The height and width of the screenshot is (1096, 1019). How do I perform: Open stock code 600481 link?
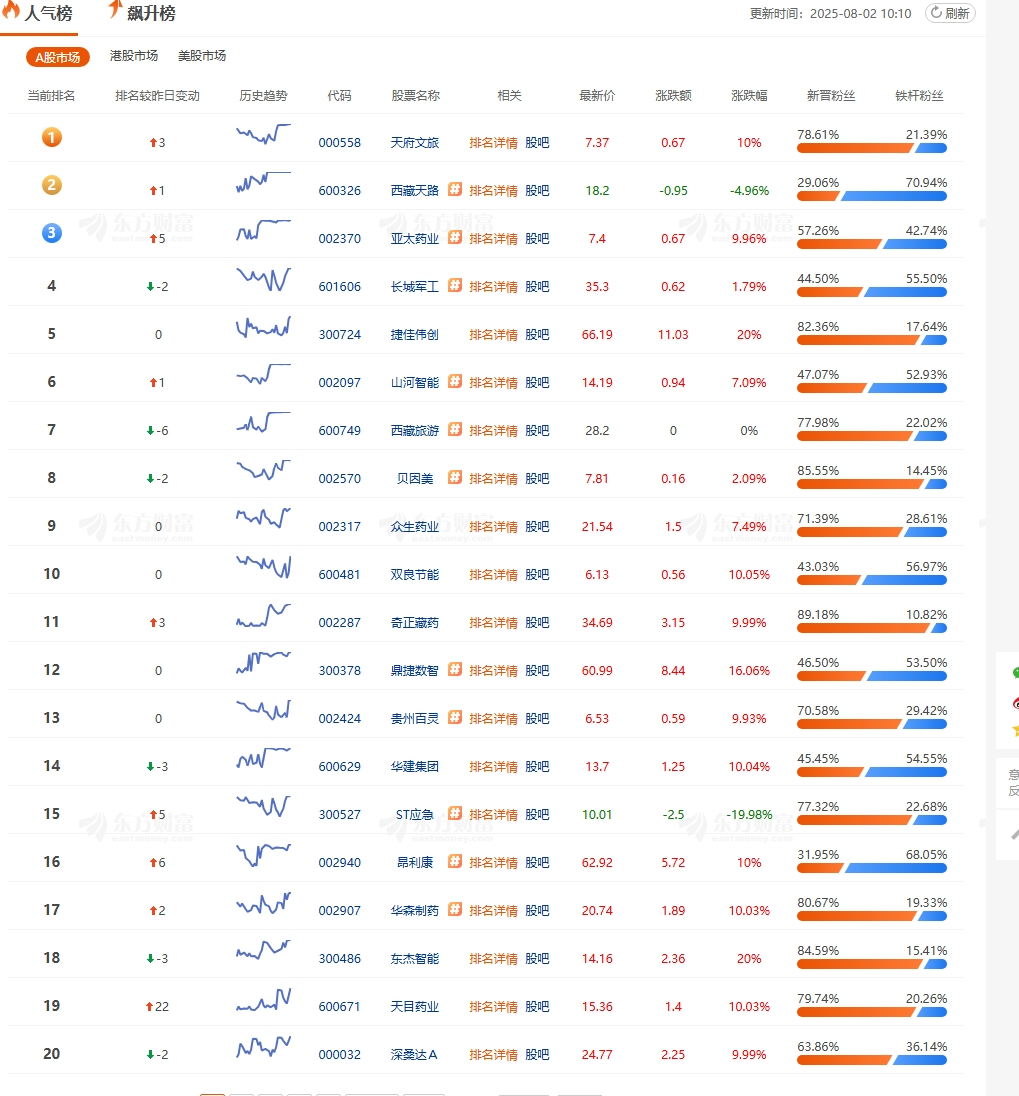click(x=339, y=574)
